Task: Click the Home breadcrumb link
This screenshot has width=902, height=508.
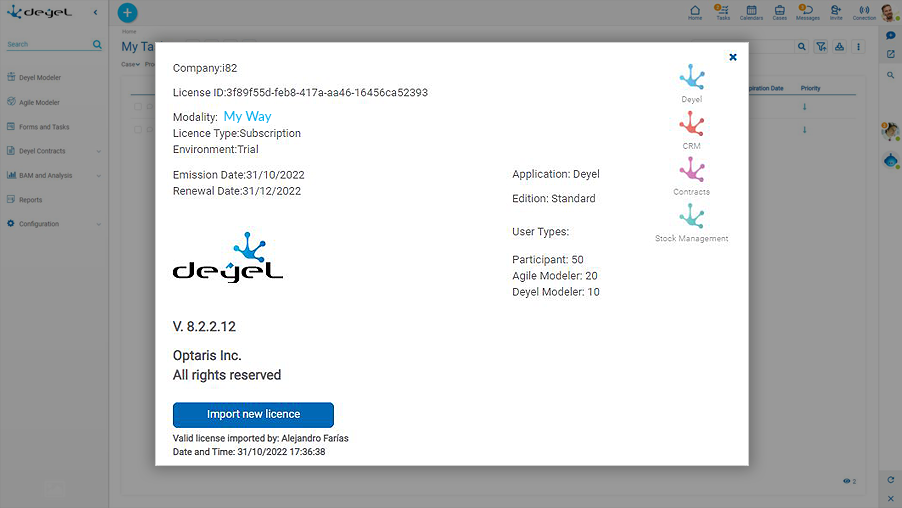Action: pos(129,32)
